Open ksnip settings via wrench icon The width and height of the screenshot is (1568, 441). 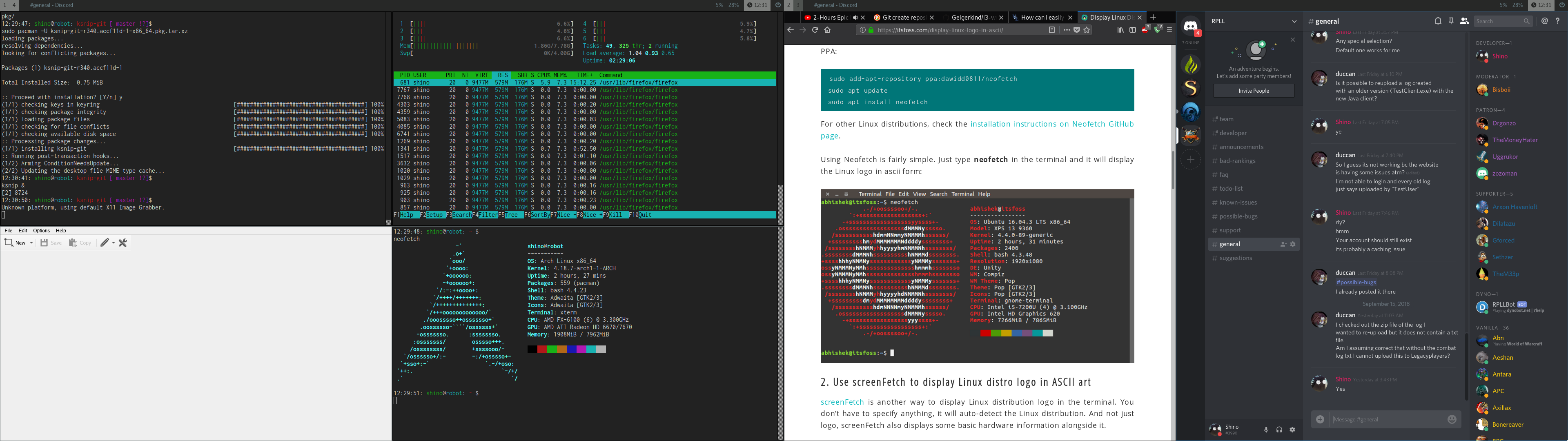point(123,243)
